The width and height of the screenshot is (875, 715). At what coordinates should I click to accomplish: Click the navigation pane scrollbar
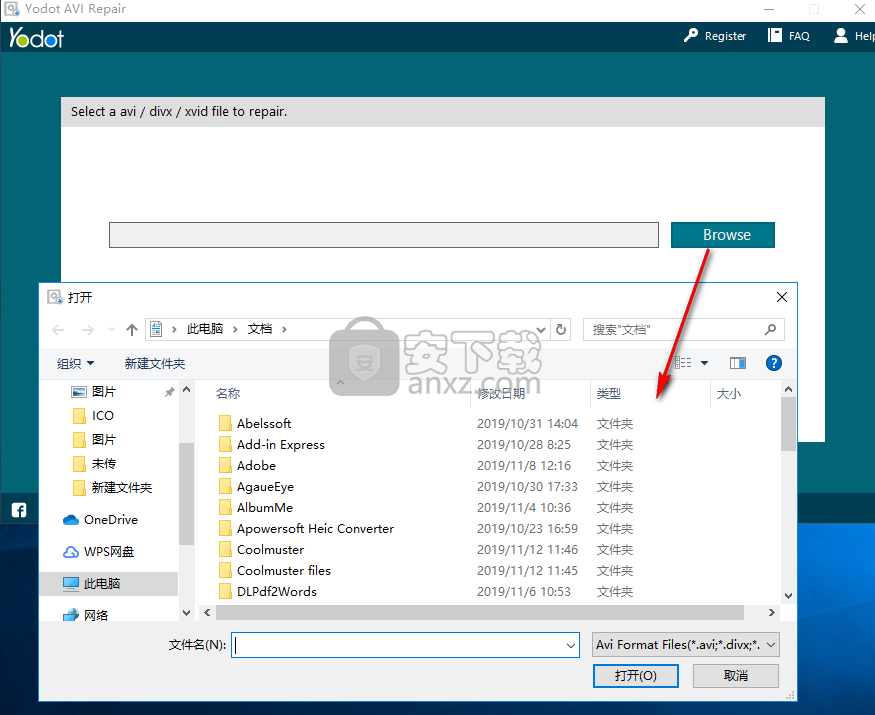186,494
